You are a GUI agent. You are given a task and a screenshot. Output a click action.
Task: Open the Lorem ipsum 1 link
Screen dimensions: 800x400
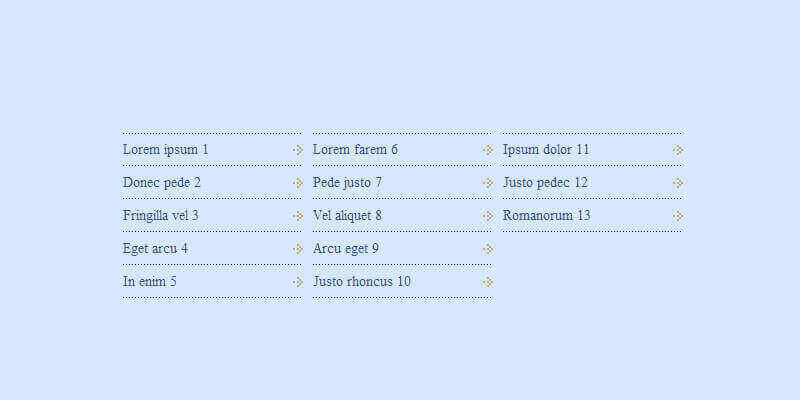(166, 150)
